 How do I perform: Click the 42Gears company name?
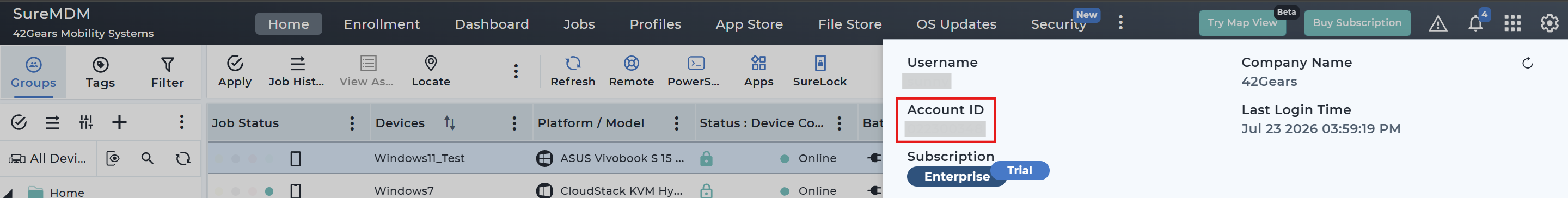click(x=1269, y=82)
